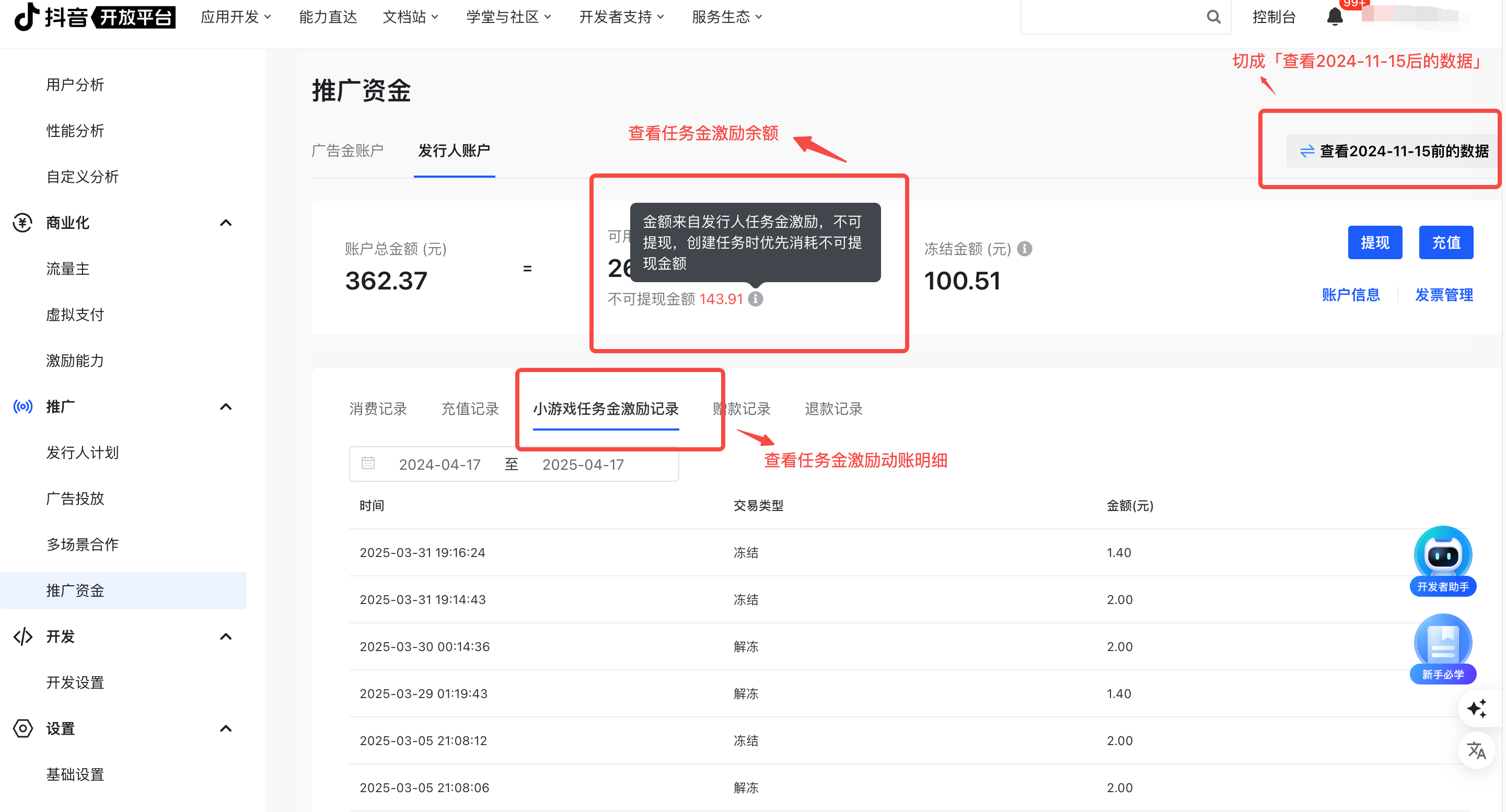Switch to the 广告金账户 tab
This screenshot has width=1506, height=812.
click(347, 151)
